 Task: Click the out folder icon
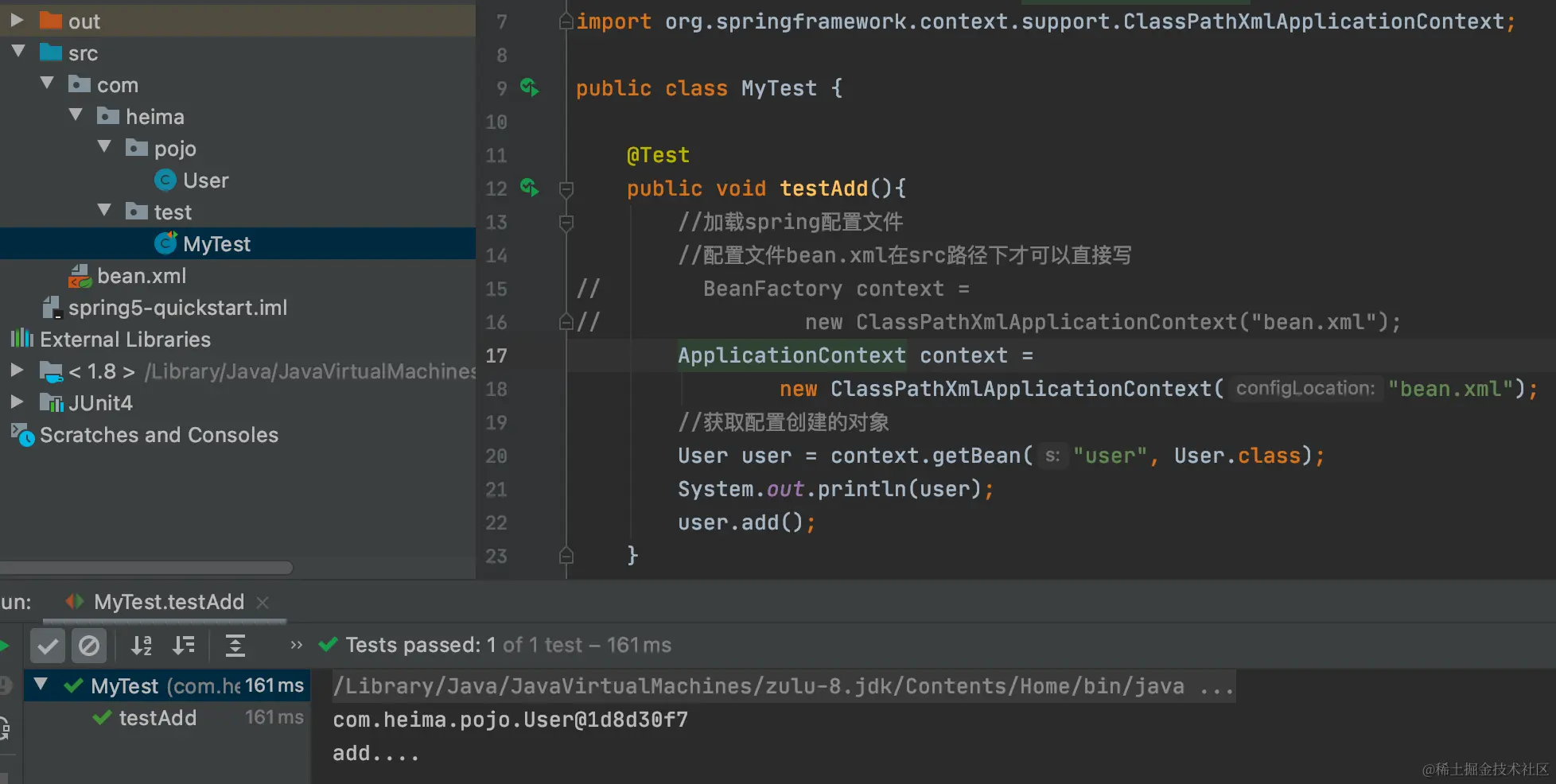coord(51,20)
